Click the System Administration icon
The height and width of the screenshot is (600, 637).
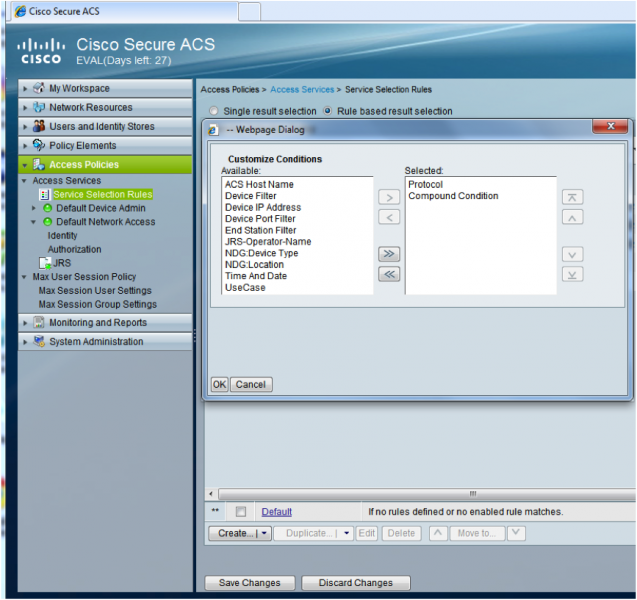pyautogui.click(x=39, y=341)
